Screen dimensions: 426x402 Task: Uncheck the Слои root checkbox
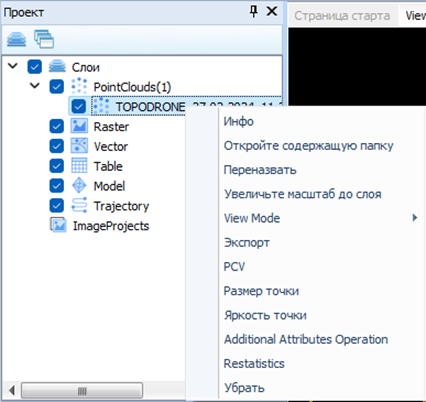(35, 67)
